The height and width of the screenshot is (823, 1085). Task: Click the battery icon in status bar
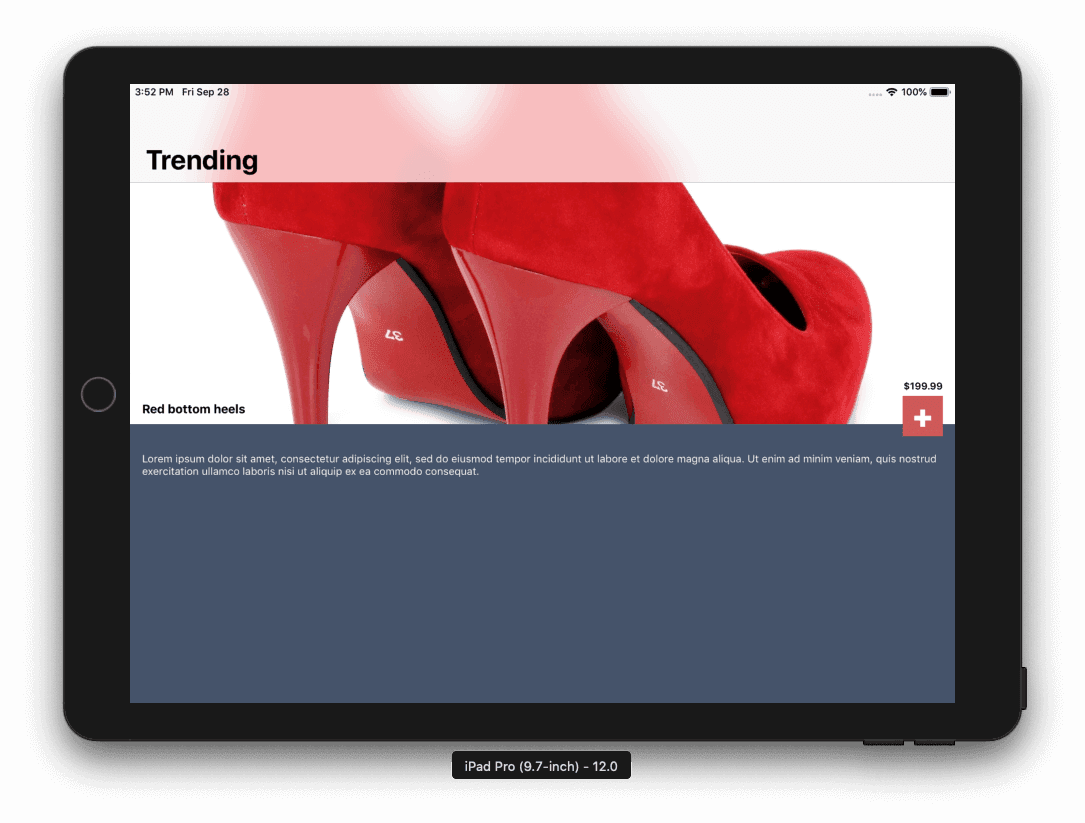(x=940, y=92)
